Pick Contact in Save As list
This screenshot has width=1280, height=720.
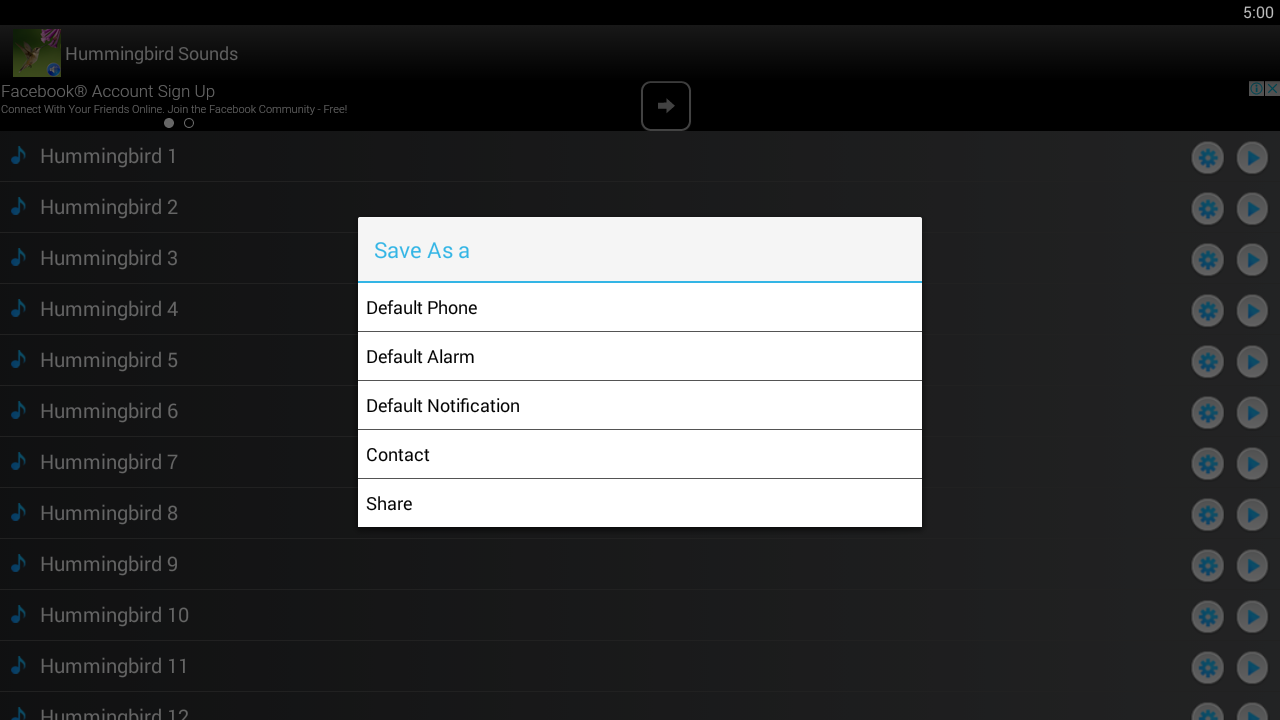pos(640,454)
